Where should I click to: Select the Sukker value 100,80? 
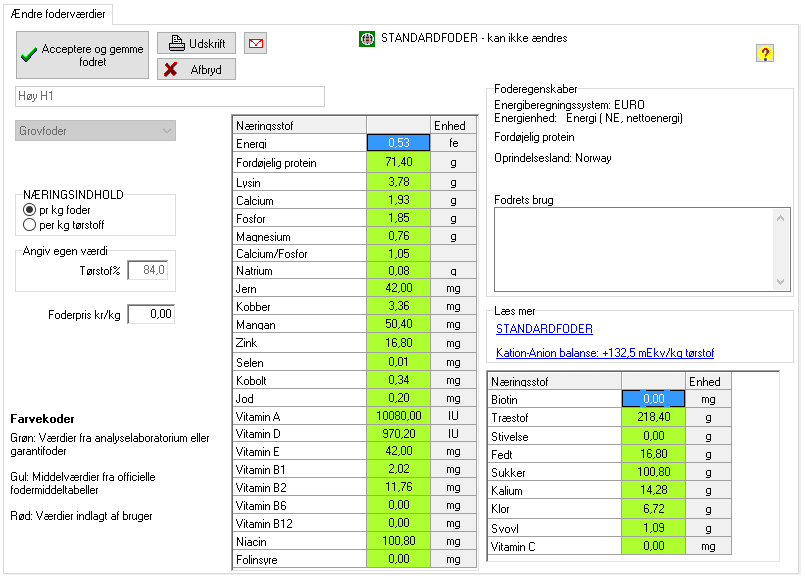(653, 472)
